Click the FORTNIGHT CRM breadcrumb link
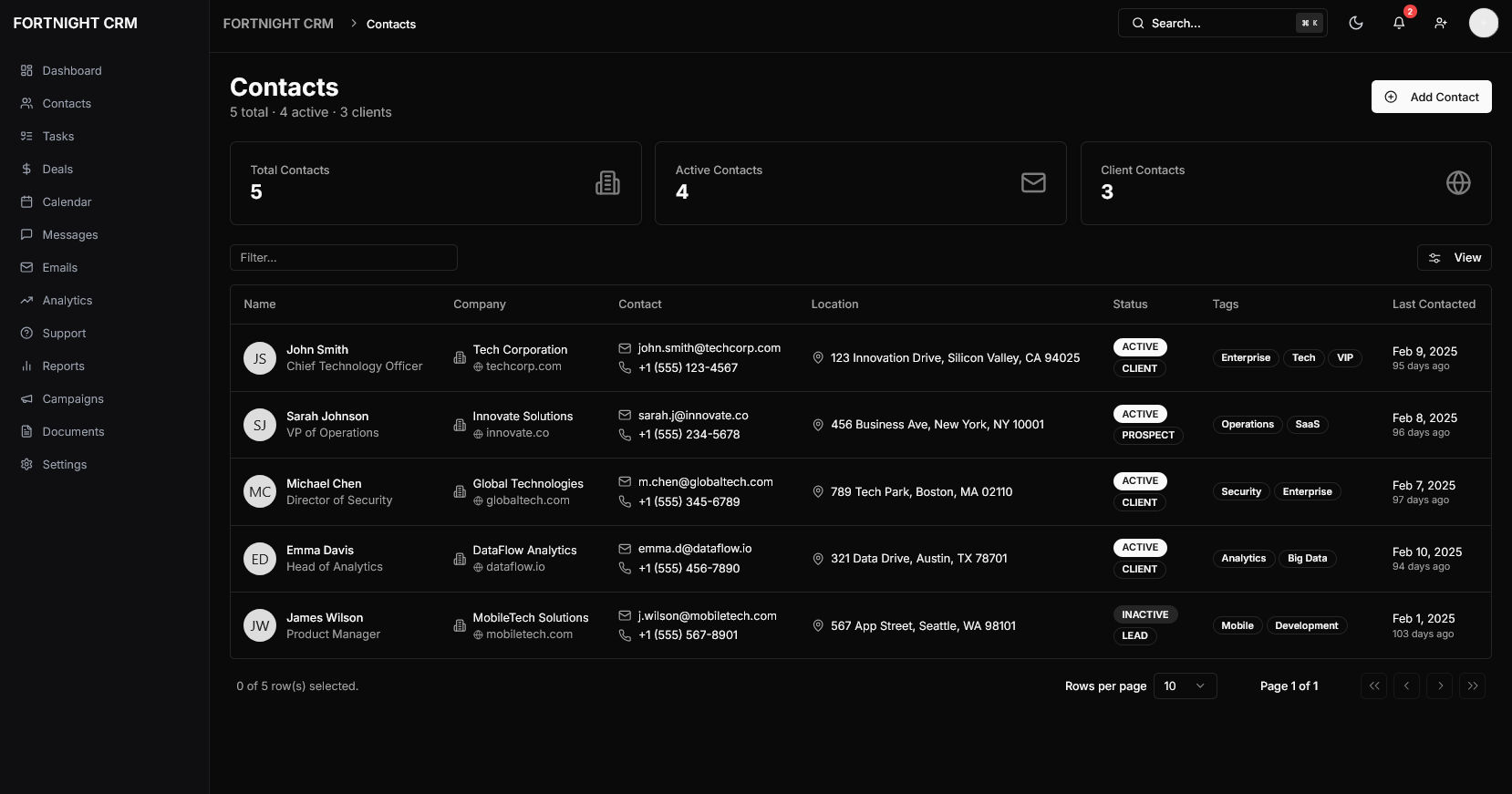The height and width of the screenshot is (794, 1512). [x=278, y=24]
